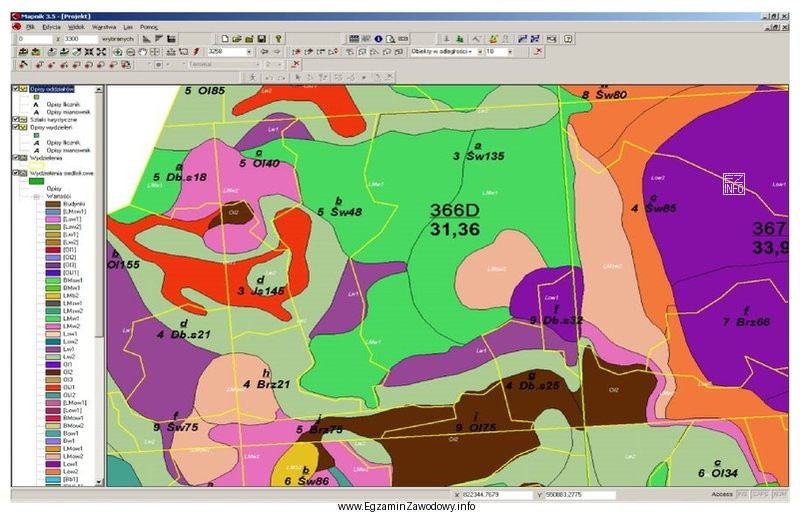Click the zoom out magnifier icon
Image resolution: width=800 pixels, height=513 pixels.
130,52
